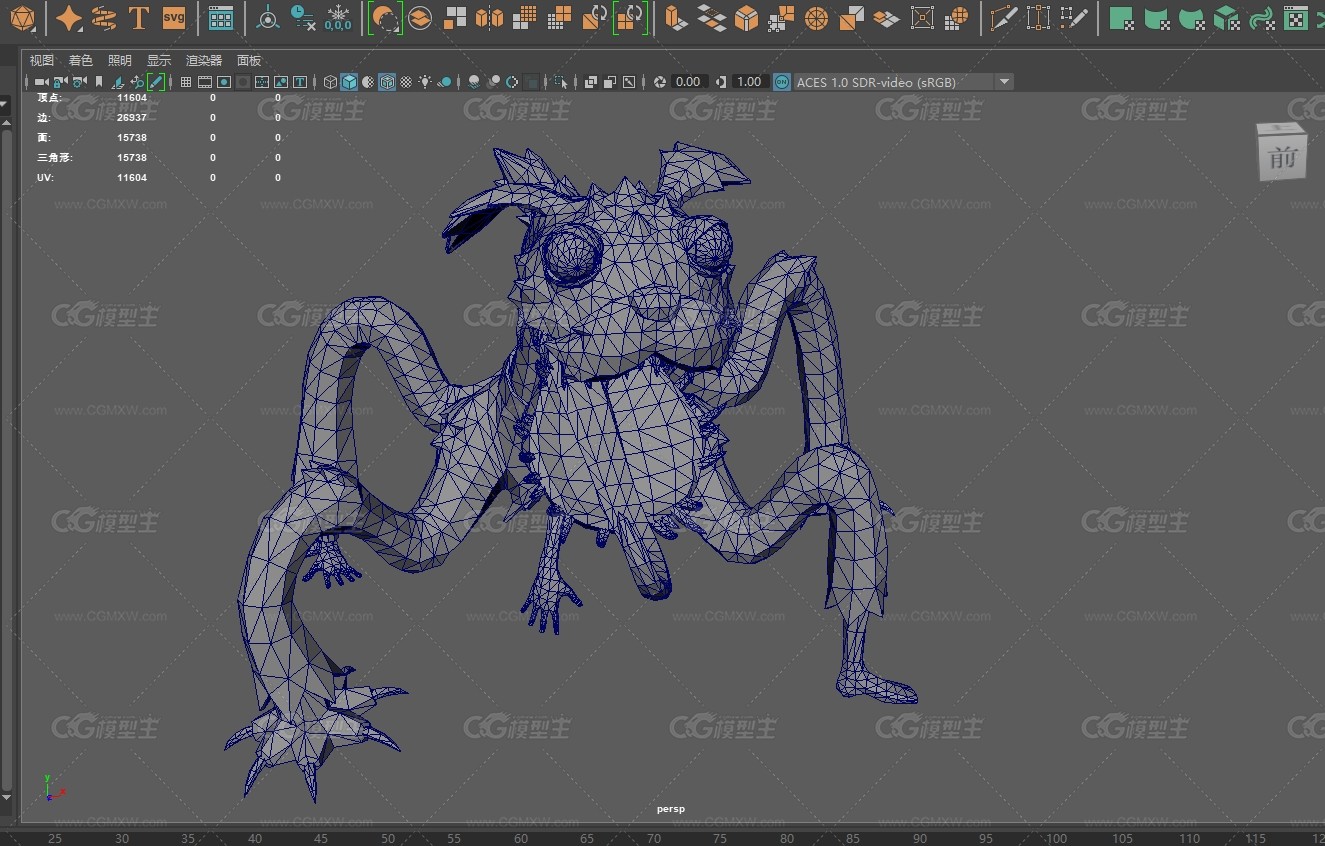1325x846 pixels.
Task: Click the SVG import tool
Action: pos(173,17)
